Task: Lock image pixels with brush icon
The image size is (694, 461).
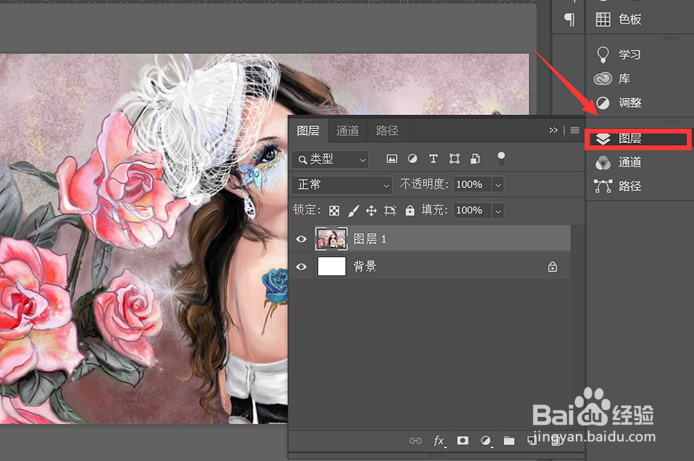Action: (x=353, y=211)
